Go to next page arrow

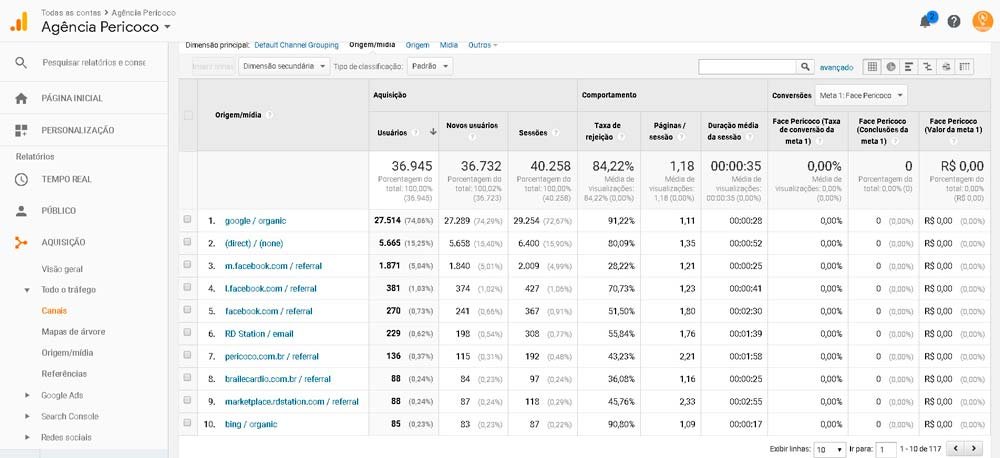973,449
